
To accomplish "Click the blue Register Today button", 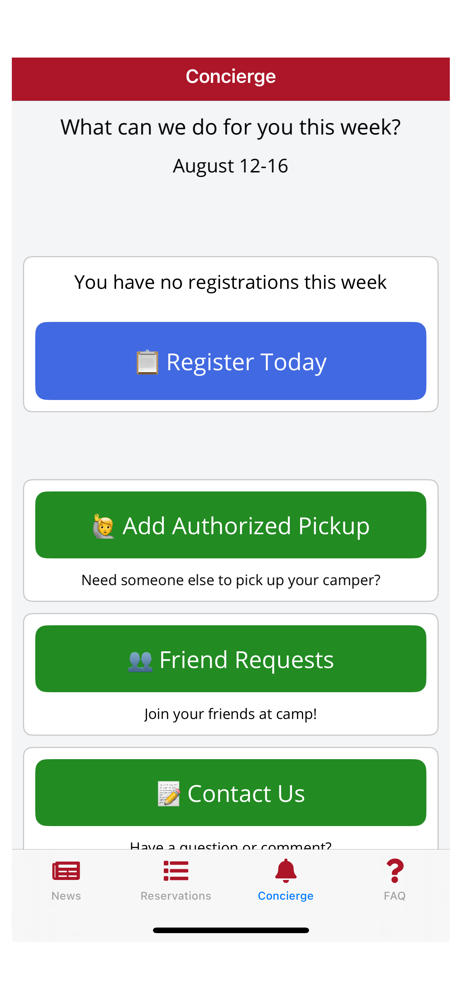I will coord(230,361).
